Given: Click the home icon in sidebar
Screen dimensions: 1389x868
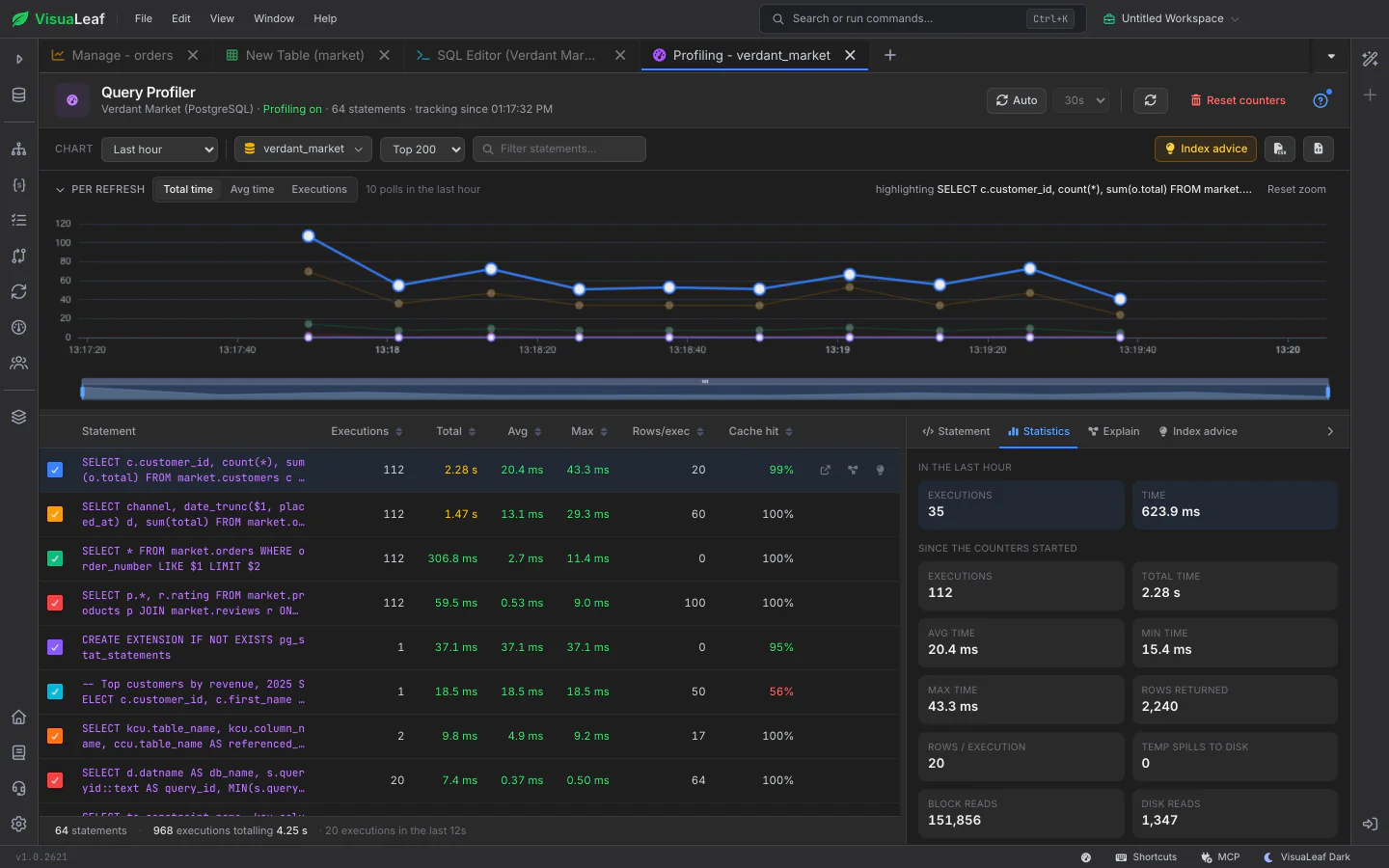Looking at the screenshot, I should [x=18, y=717].
